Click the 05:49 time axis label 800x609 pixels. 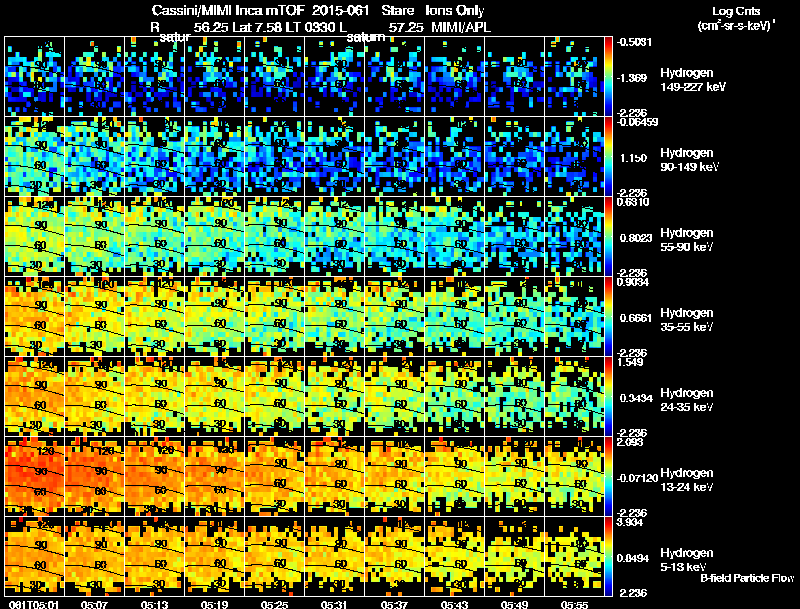point(514,605)
